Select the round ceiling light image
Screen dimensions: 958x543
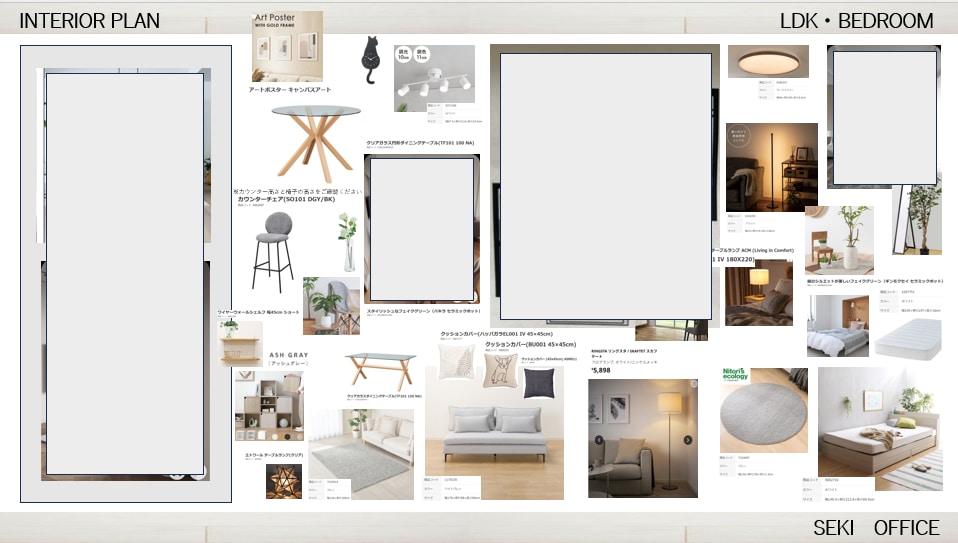point(768,61)
